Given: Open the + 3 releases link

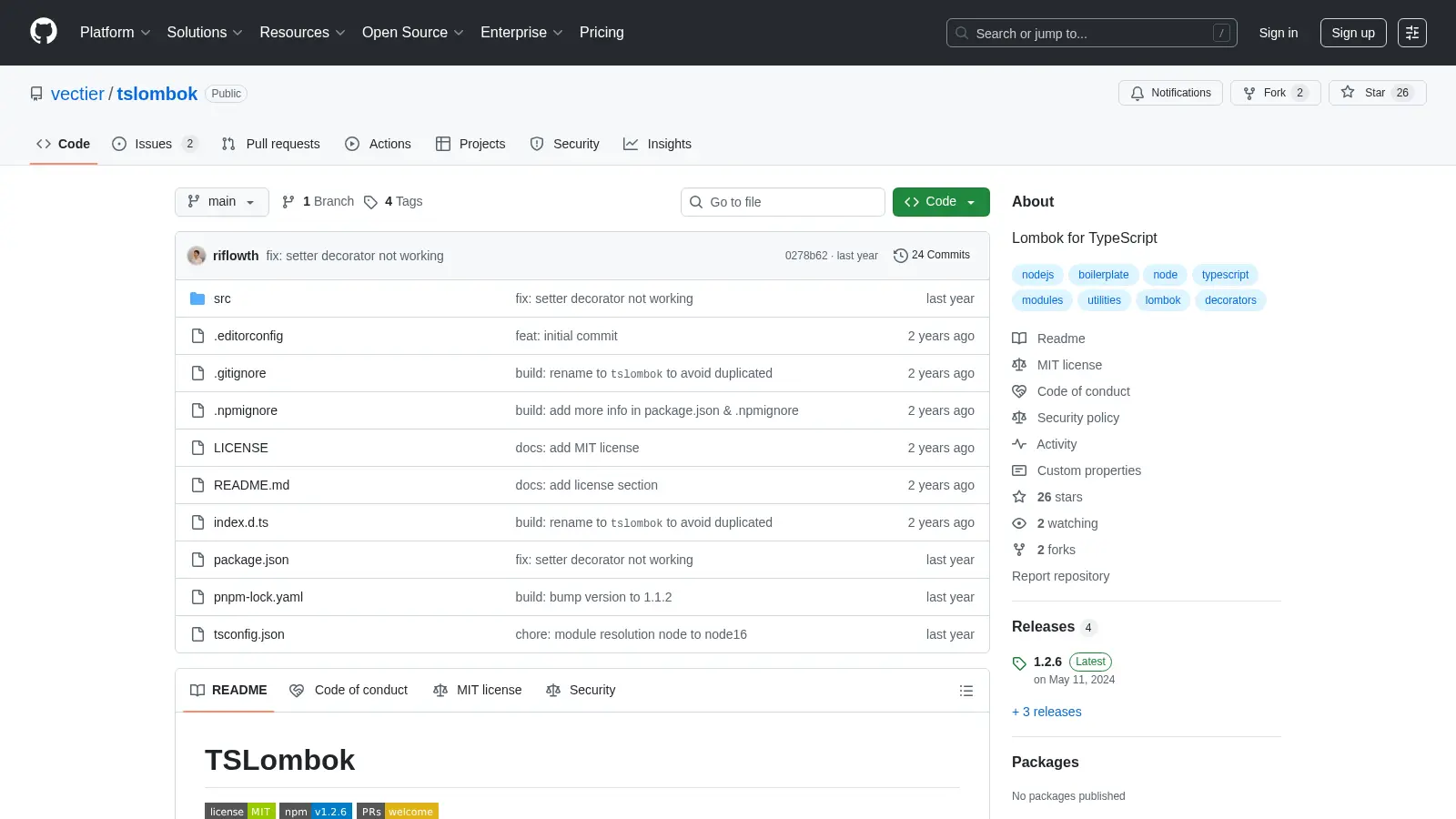Looking at the screenshot, I should coord(1046,712).
